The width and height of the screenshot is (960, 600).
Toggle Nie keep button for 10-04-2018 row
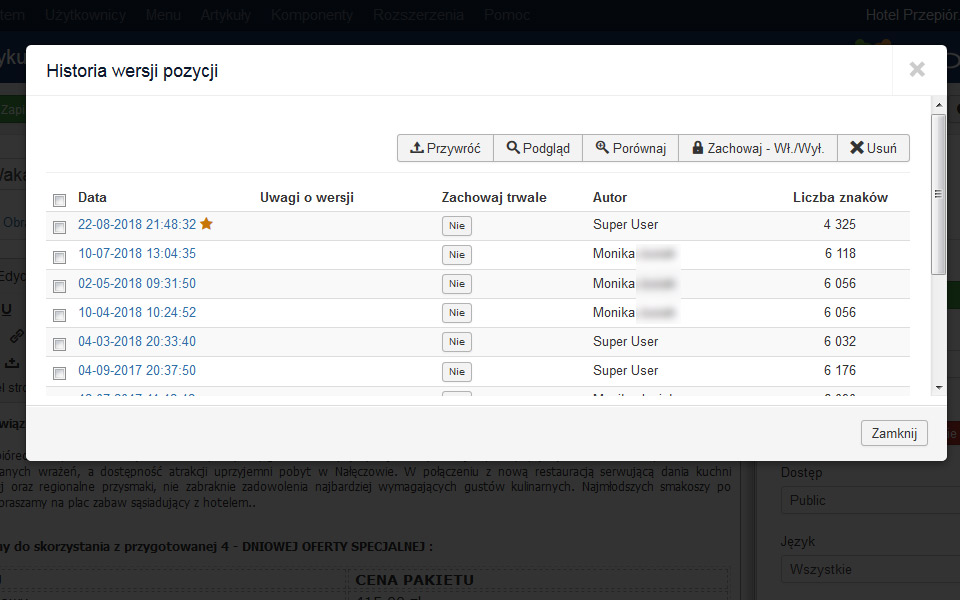pyautogui.click(x=457, y=313)
